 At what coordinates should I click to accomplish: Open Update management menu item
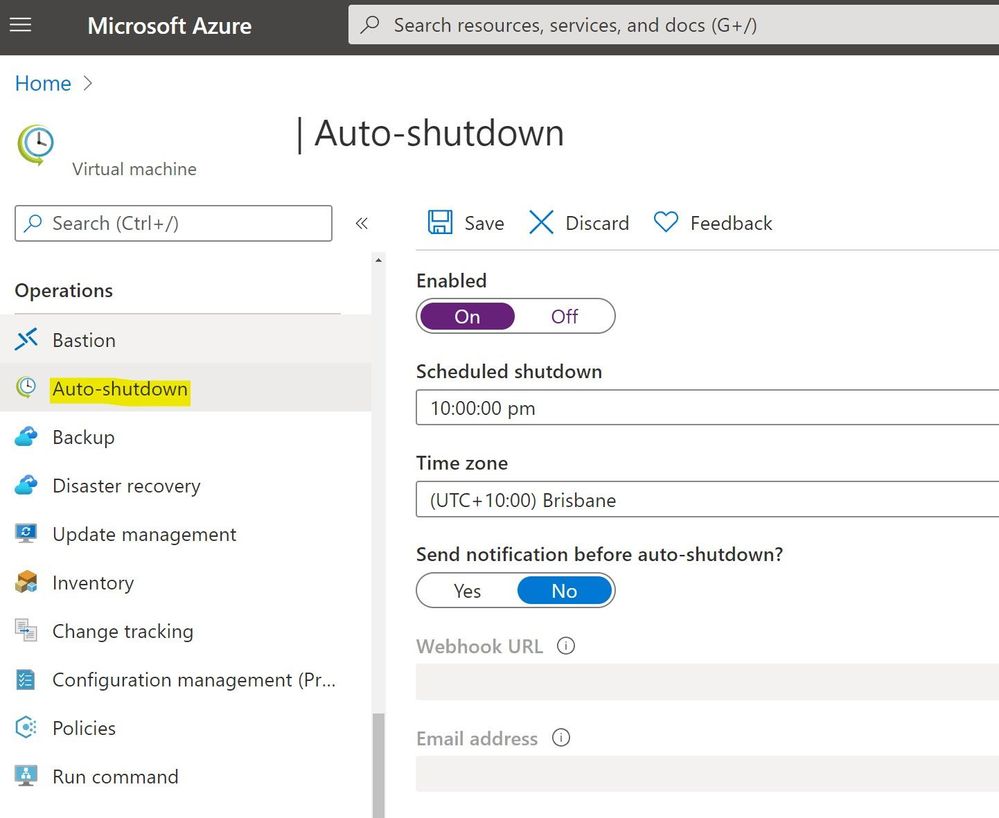coord(185,533)
